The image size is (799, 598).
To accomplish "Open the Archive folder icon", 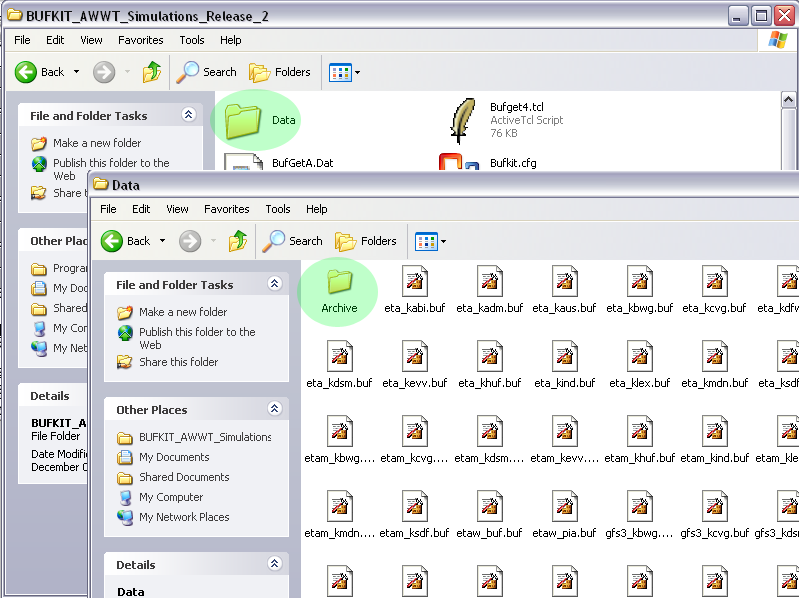I will pyautogui.click(x=340, y=281).
